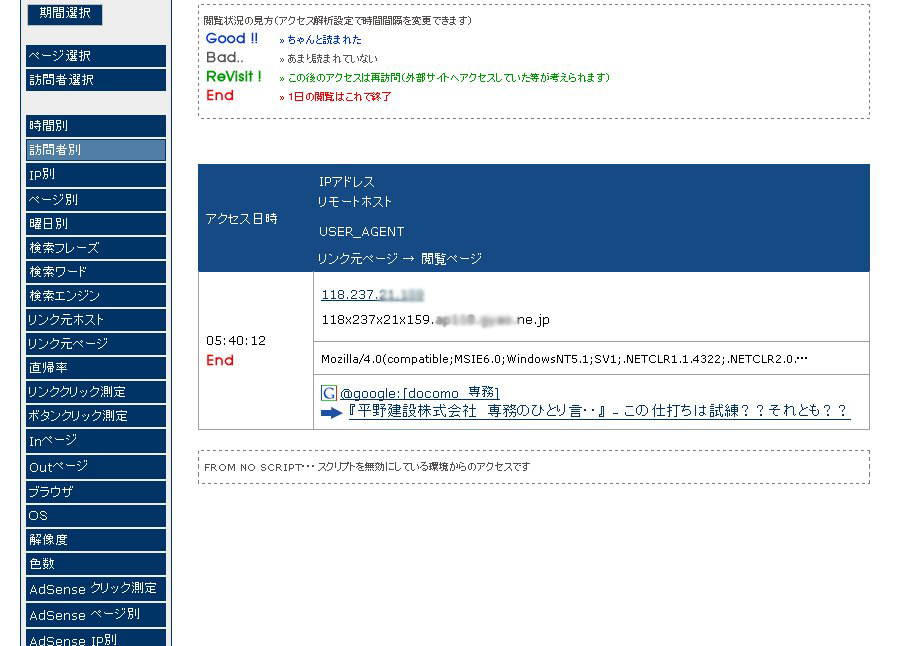Open the 検索ワード report
The height and width of the screenshot is (646, 907).
pos(96,272)
